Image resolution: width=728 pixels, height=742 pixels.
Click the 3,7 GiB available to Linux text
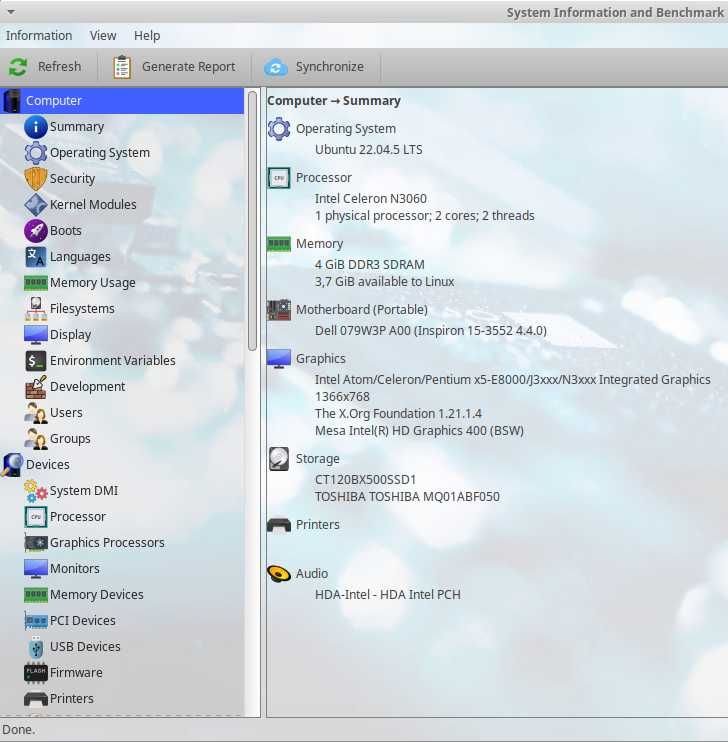tap(384, 282)
